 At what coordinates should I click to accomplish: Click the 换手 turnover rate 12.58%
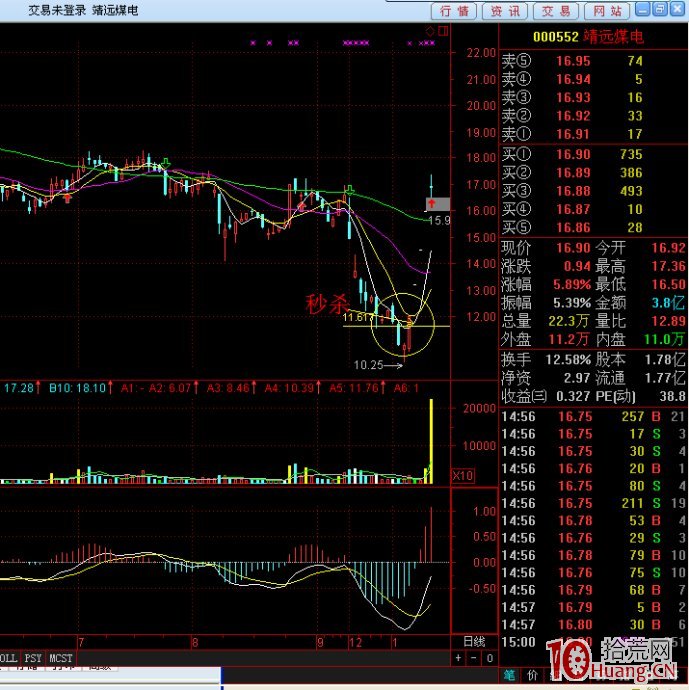pos(568,360)
